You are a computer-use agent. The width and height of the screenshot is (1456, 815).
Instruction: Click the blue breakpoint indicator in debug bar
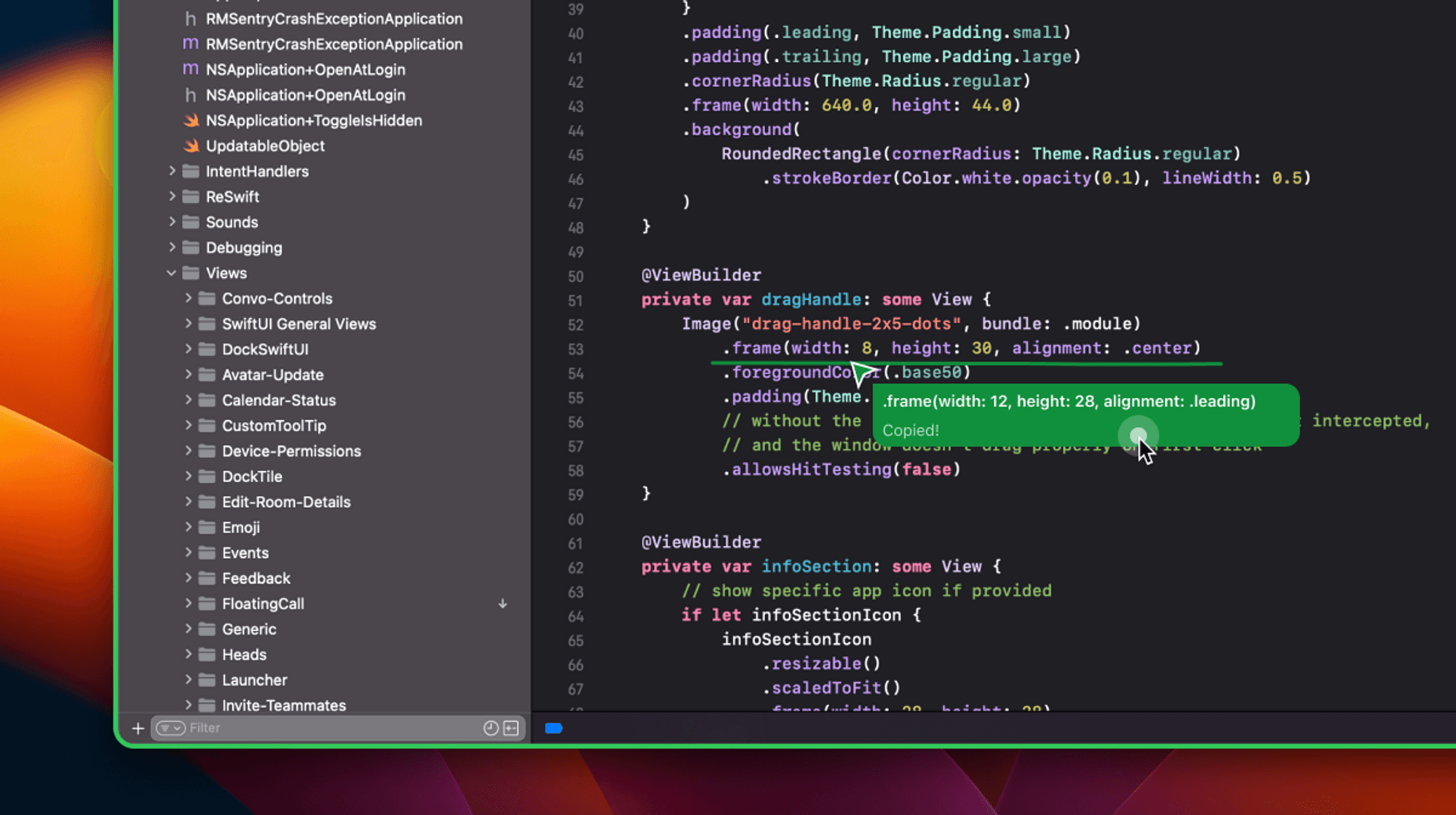coord(553,728)
